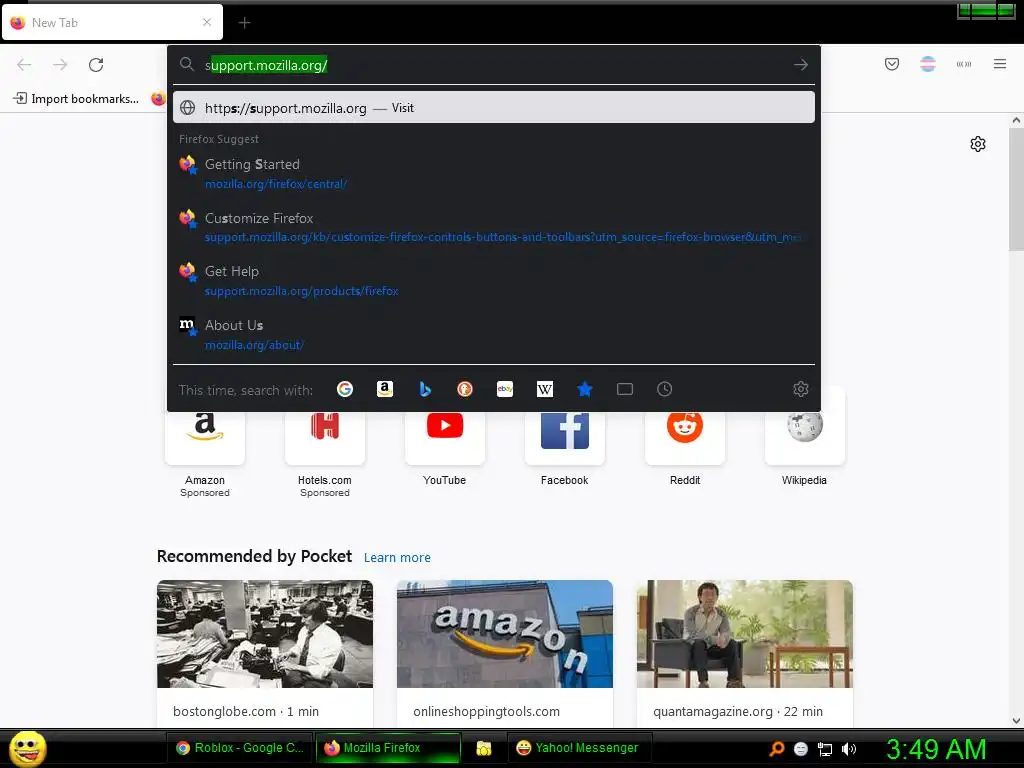Open the bostonglobe.com Pocket story
1024x768 pixels.
[265, 653]
